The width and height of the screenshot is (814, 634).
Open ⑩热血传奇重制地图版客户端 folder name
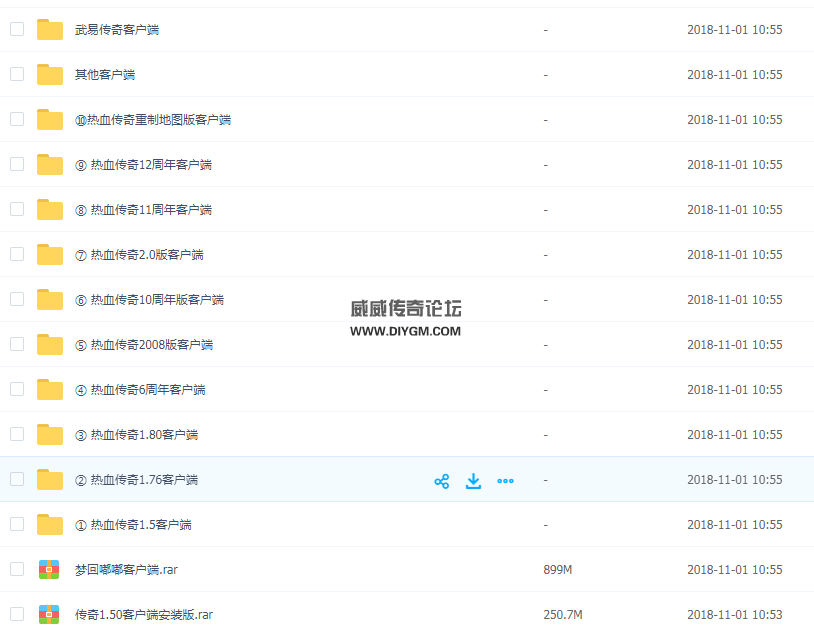click(153, 120)
